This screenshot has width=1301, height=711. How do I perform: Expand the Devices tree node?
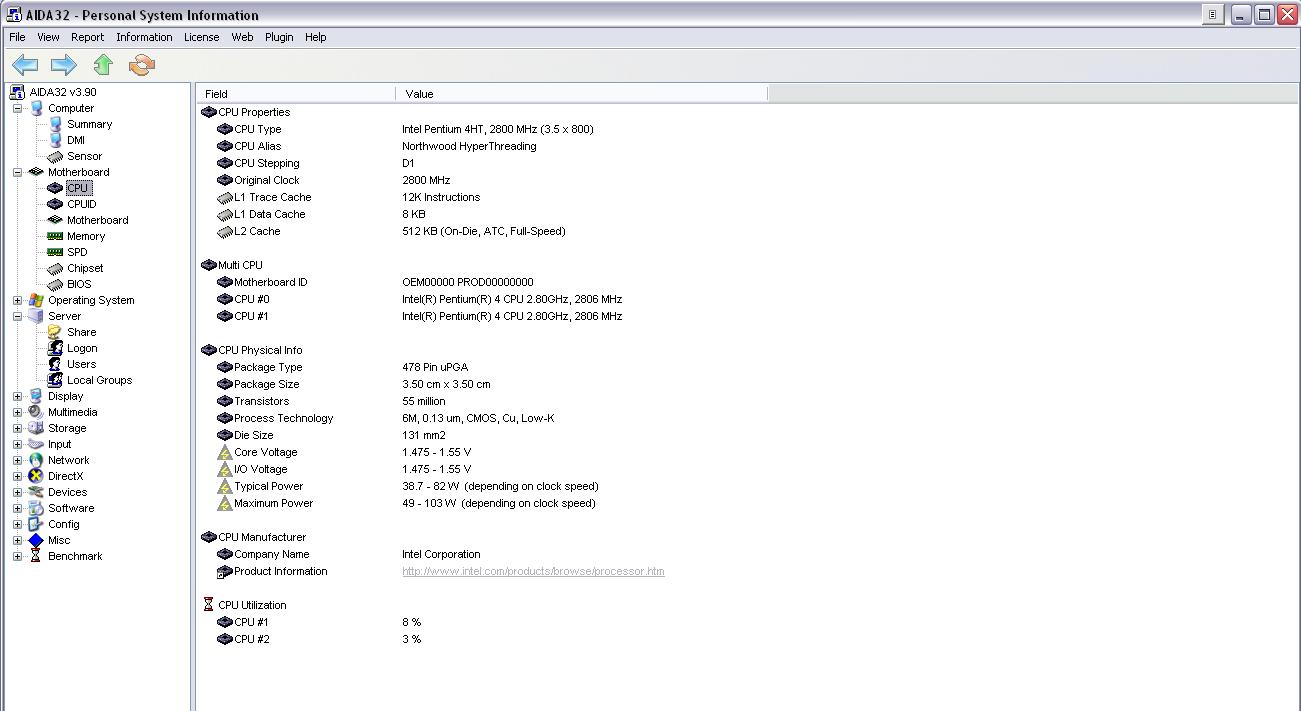17,492
